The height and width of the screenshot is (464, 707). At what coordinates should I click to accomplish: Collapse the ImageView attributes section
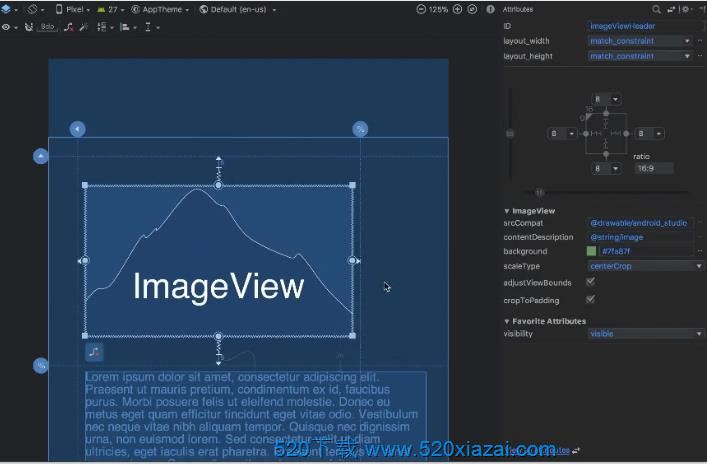click(x=507, y=211)
